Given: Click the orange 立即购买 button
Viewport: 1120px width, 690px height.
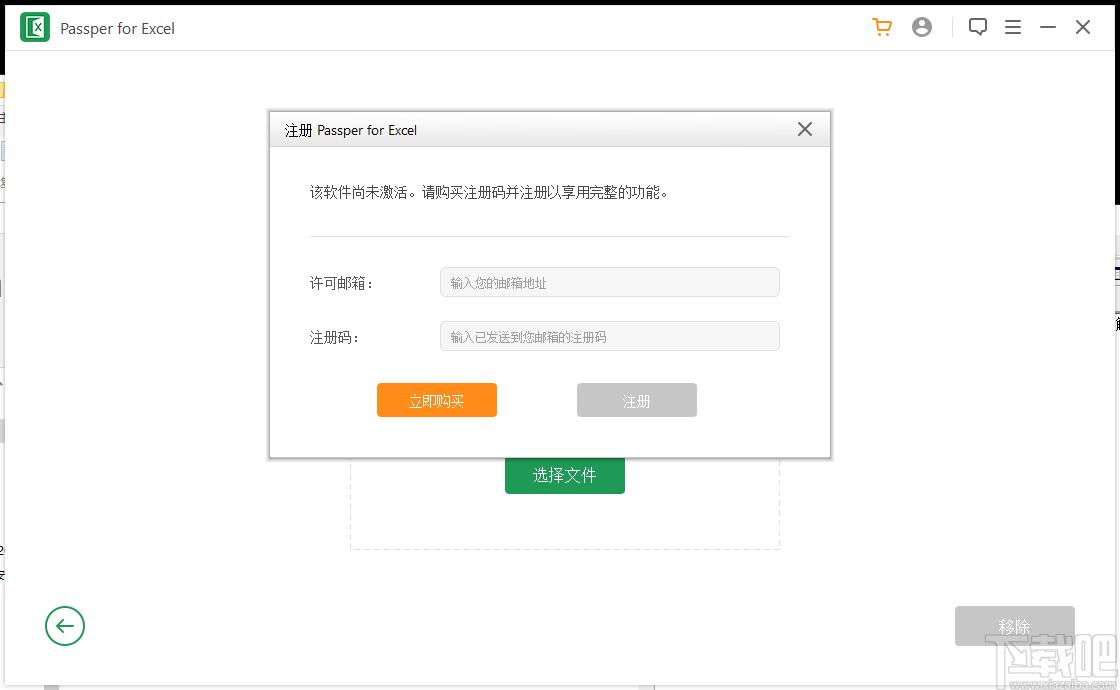Looking at the screenshot, I should point(436,400).
